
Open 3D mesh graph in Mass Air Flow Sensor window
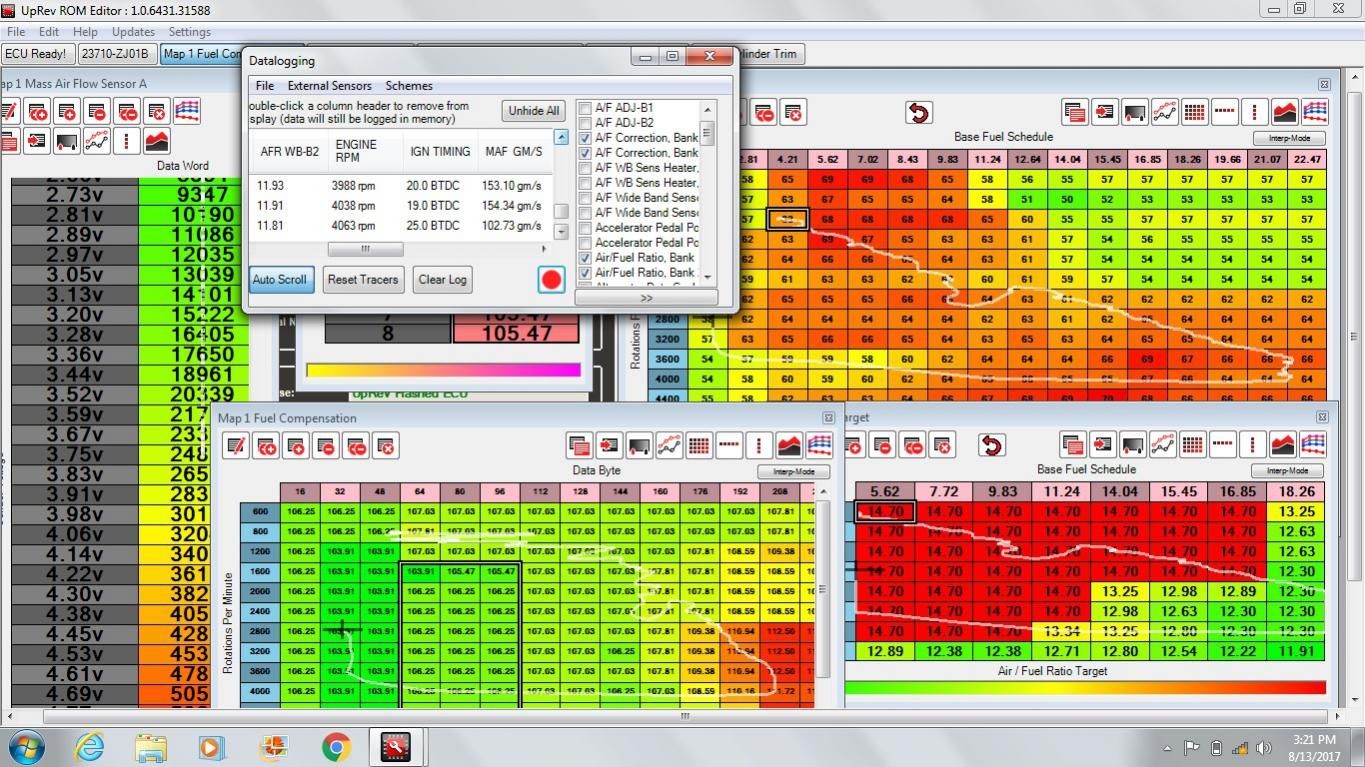tap(187, 111)
